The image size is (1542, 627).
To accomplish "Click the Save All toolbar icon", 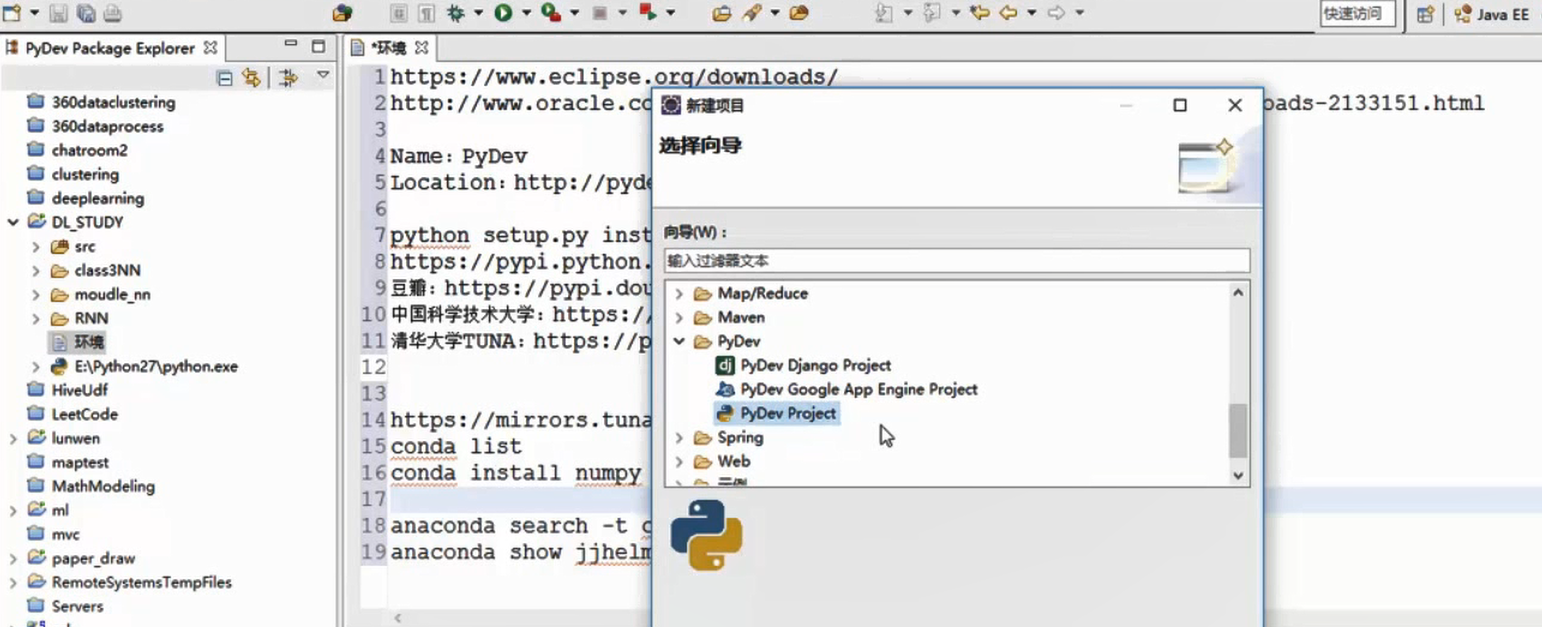I will 86,13.
